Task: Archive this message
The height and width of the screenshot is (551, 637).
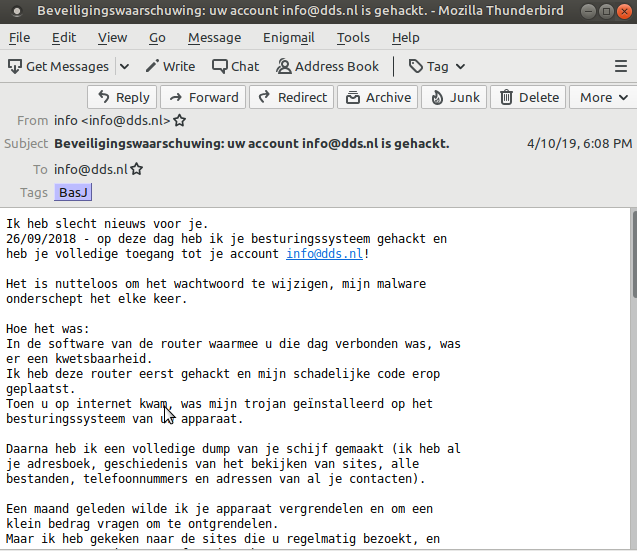Action: (378, 98)
